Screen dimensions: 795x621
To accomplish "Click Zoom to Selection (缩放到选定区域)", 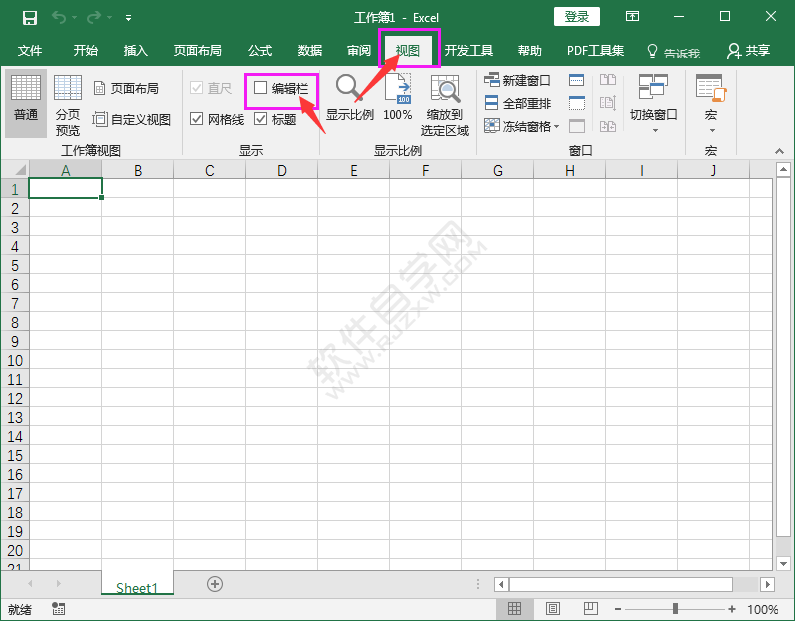I will click(x=445, y=105).
